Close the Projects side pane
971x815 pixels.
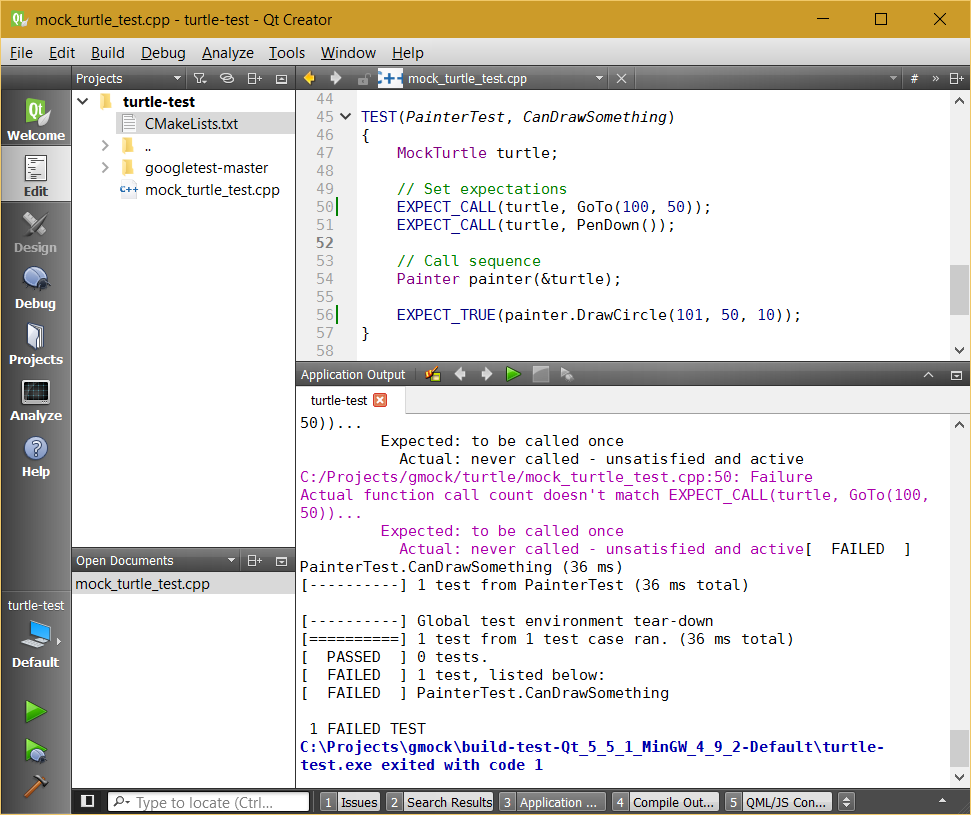coord(281,79)
